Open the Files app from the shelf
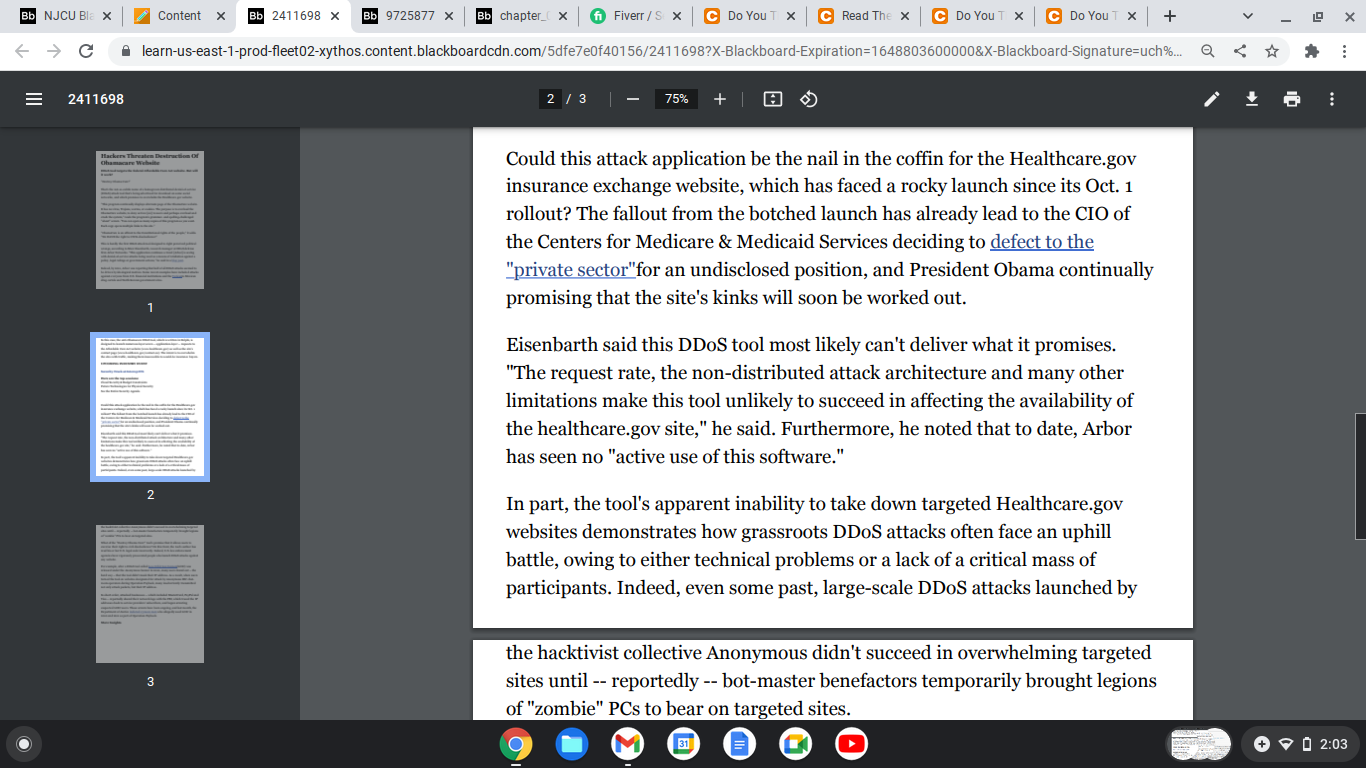 pos(571,744)
